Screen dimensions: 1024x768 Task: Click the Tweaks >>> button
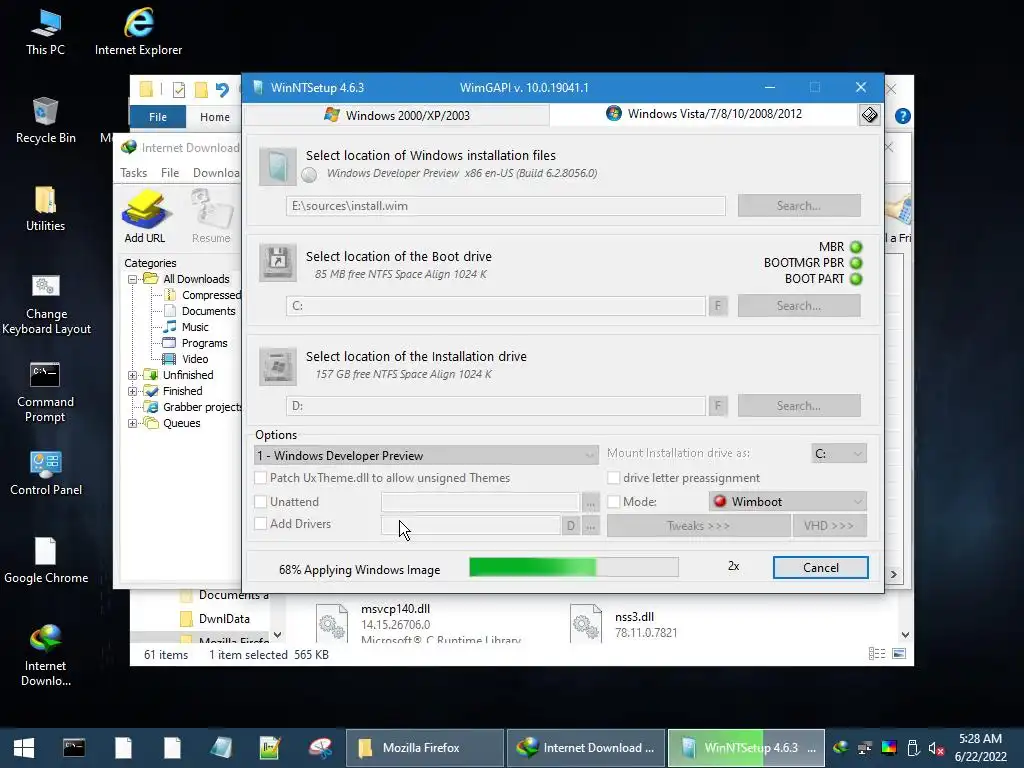click(x=698, y=526)
